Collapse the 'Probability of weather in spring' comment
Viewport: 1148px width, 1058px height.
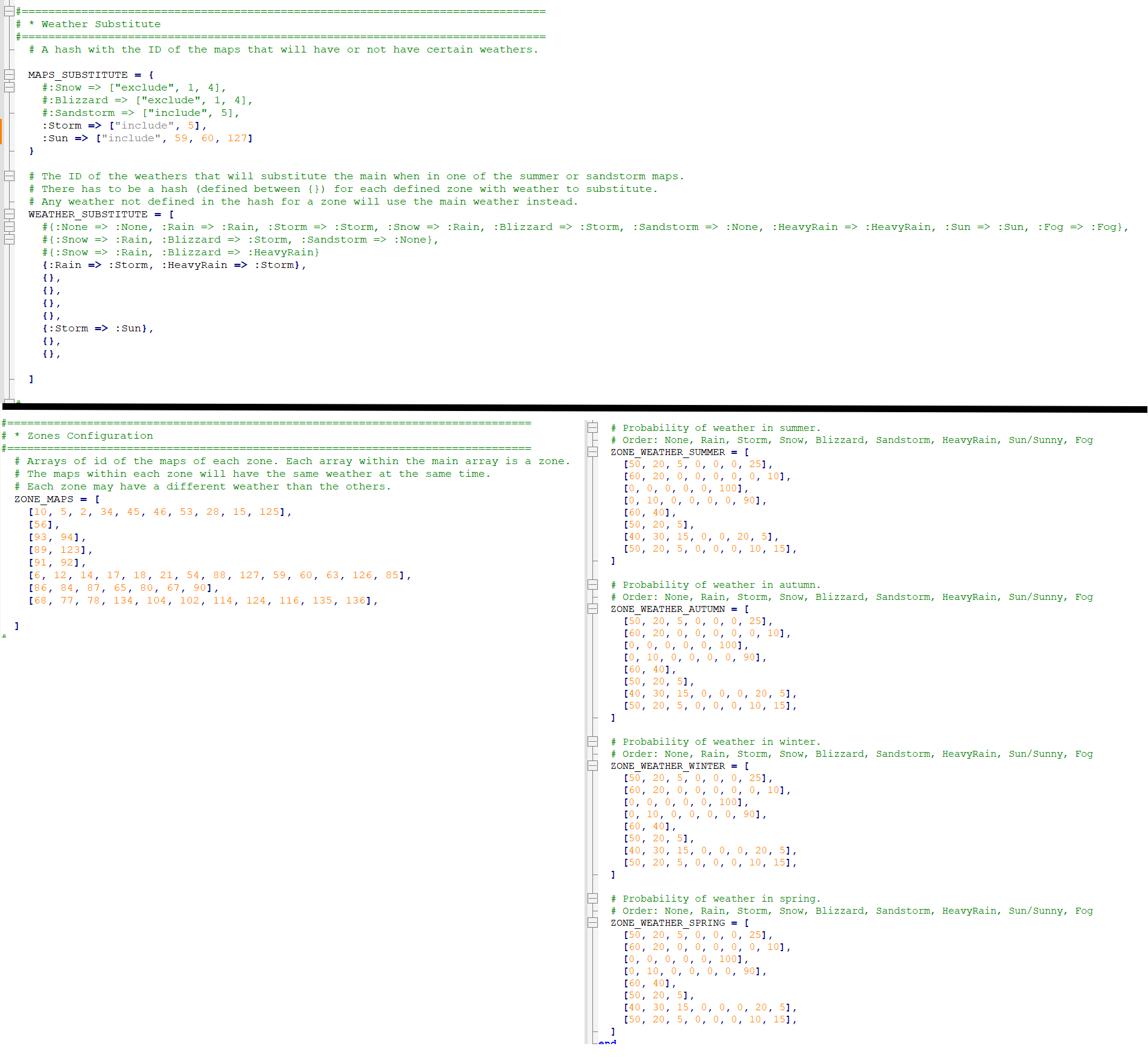pos(592,899)
